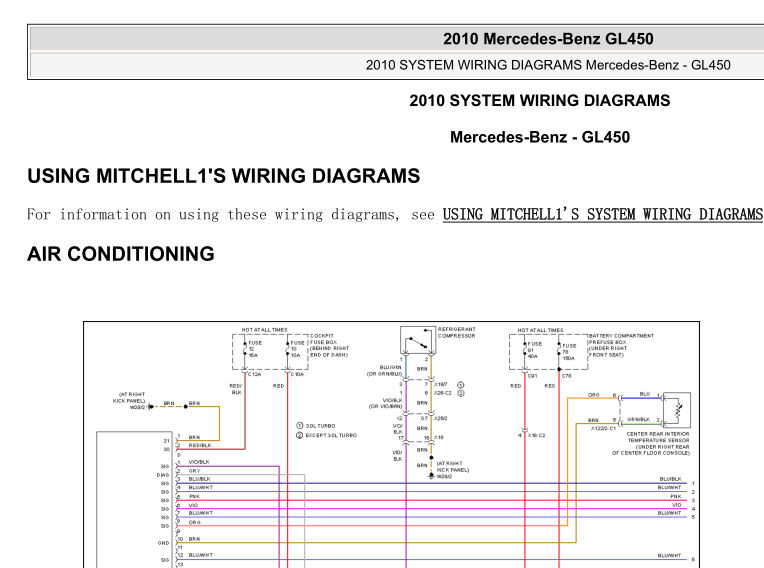Viewport: 764px width, 568px height.
Task: Click the 'C91' connector label
Action: pyautogui.click(x=532, y=376)
